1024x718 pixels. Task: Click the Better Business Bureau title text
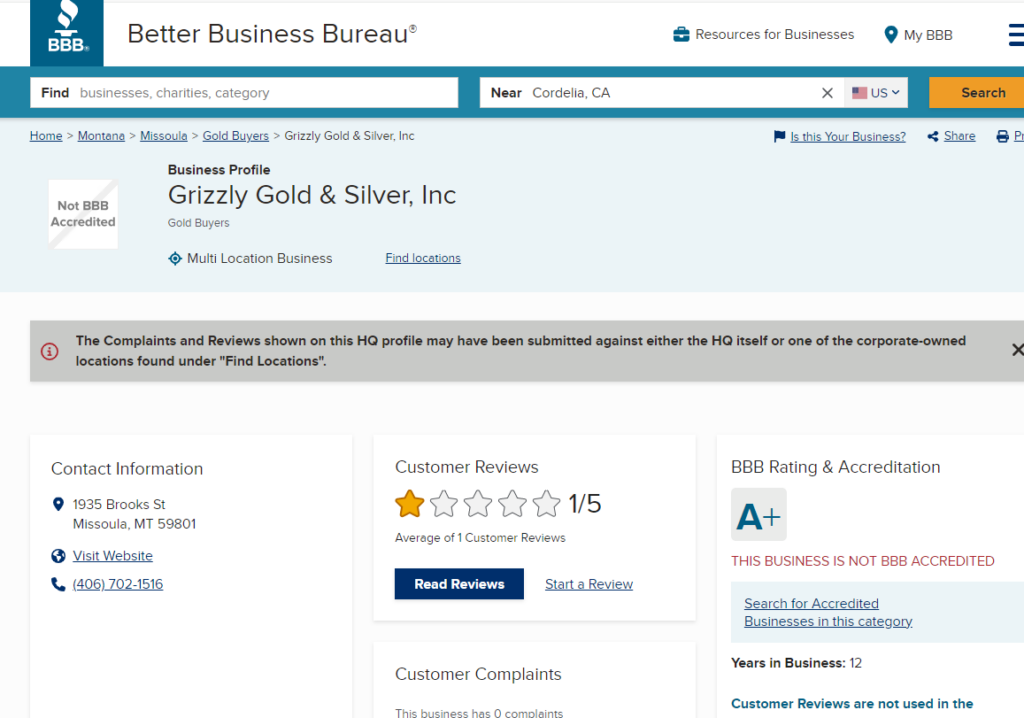(x=272, y=34)
